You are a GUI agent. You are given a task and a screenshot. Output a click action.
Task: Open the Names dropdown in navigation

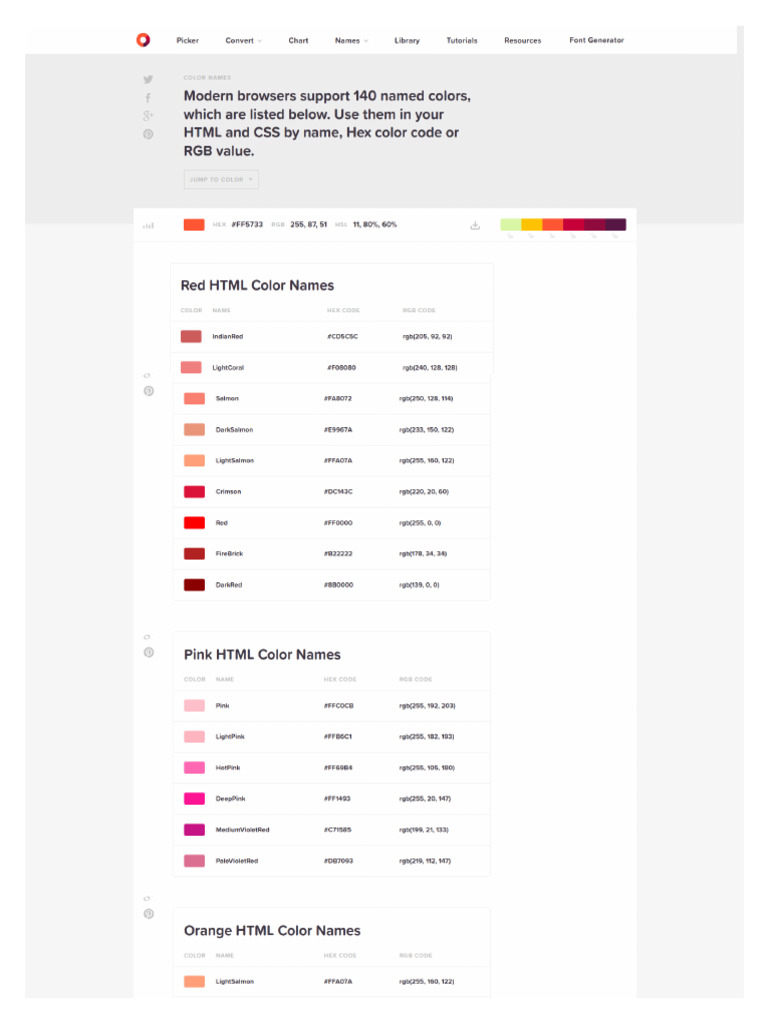351,41
